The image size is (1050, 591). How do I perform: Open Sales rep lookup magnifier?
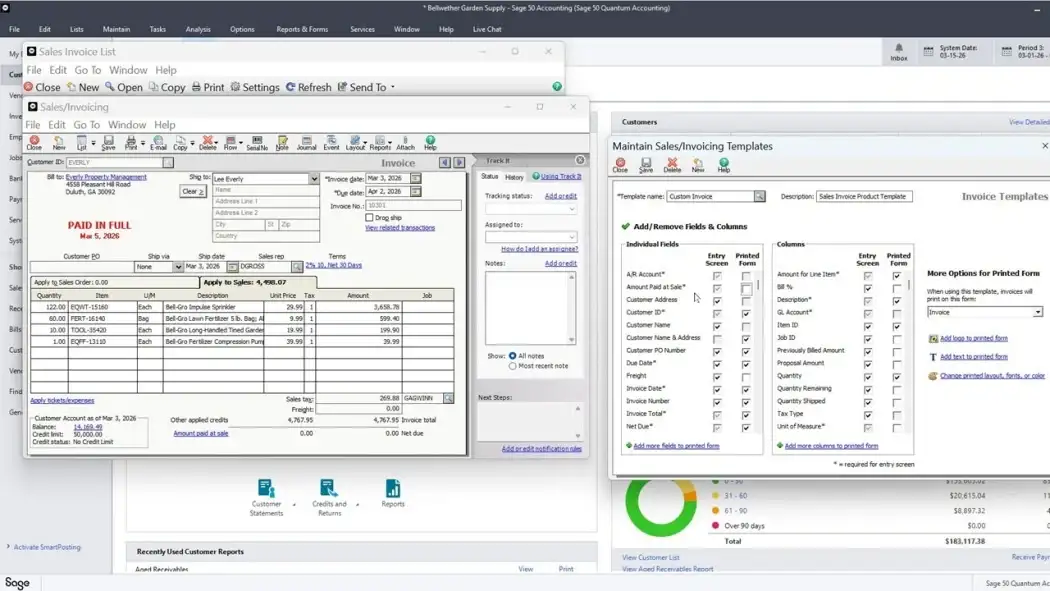(297, 266)
